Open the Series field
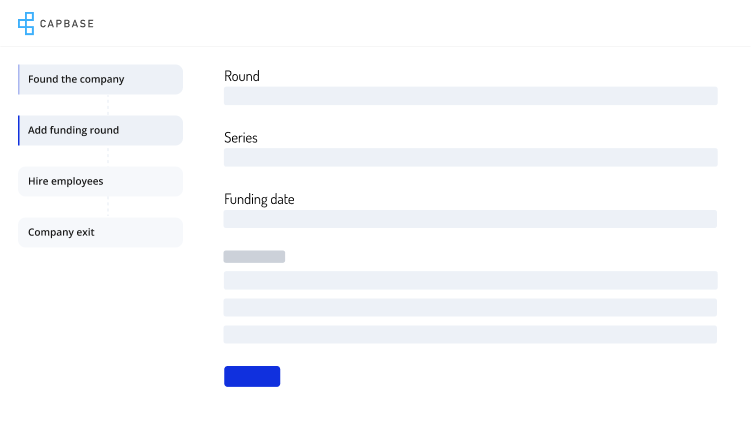 tap(470, 157)
